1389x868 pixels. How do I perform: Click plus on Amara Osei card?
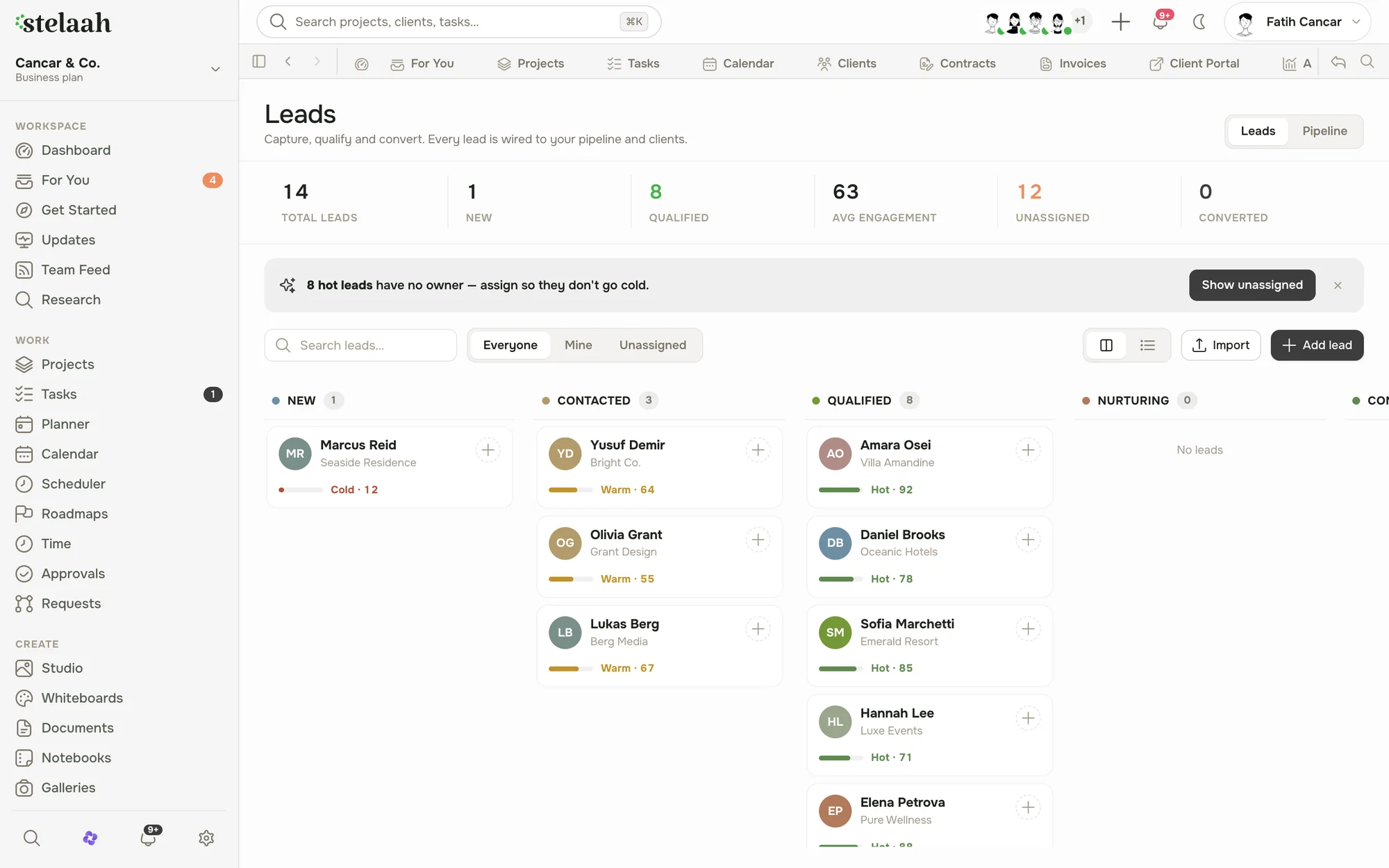[1029, 450]
